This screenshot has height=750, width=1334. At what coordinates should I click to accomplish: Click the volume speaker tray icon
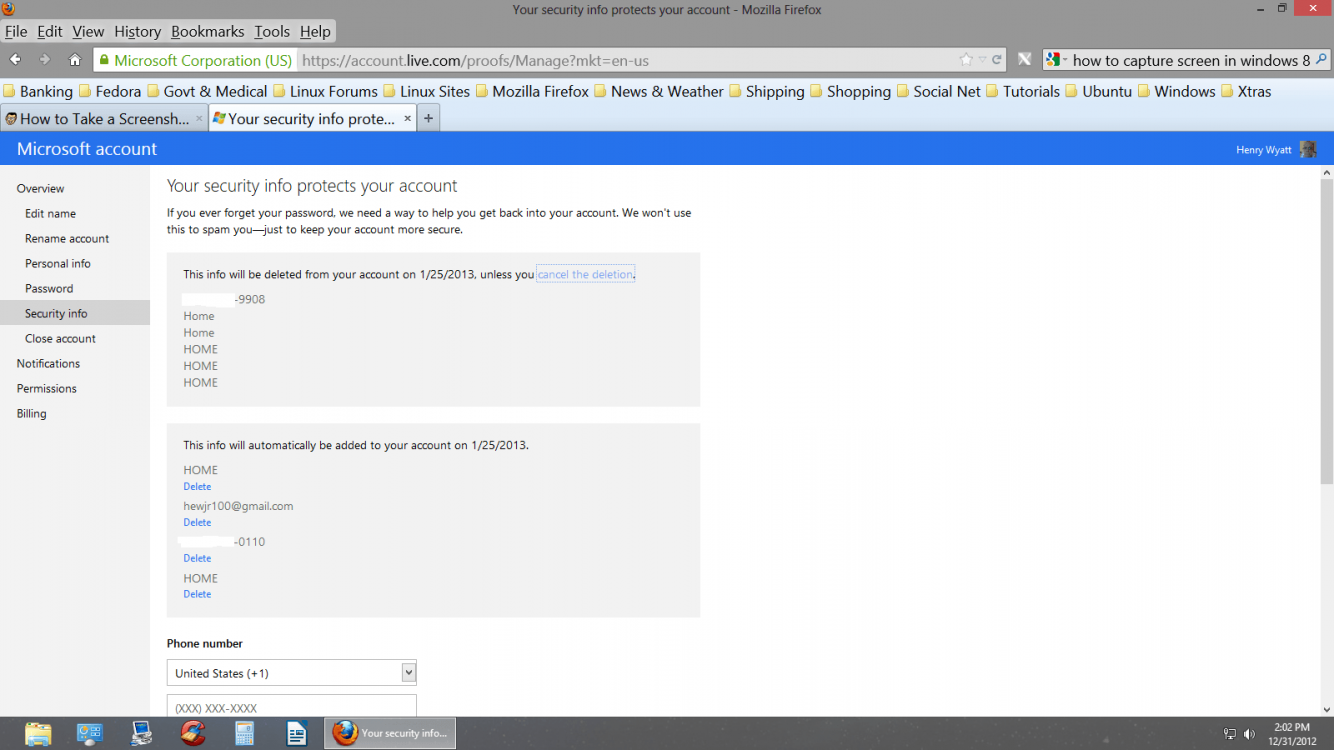pos(1249,734)
